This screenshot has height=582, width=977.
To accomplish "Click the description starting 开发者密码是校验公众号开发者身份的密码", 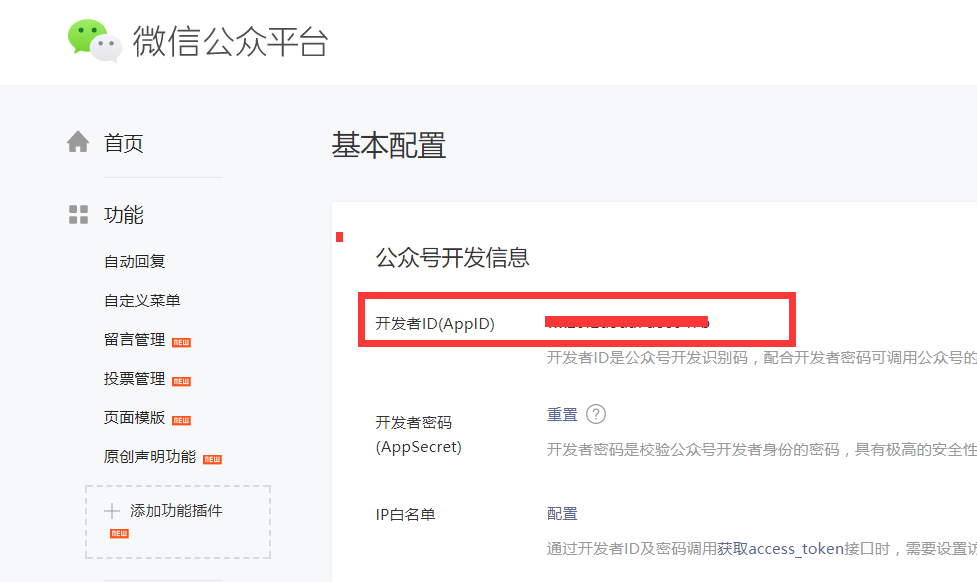I will click(761, 449).
